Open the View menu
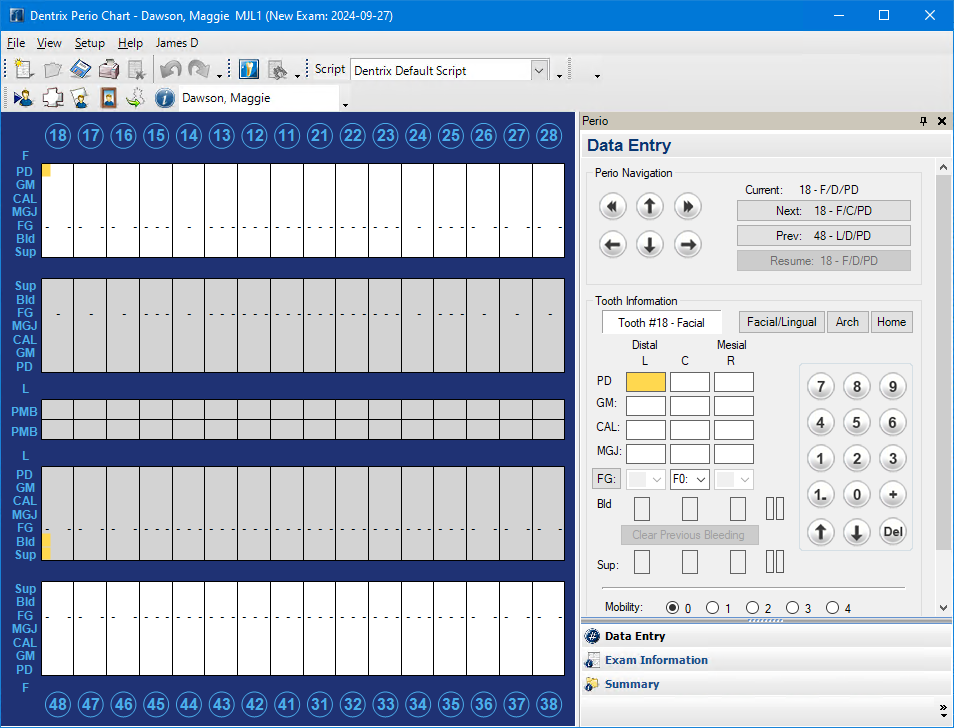The image size is (954, 728). (x=49, y=43)
